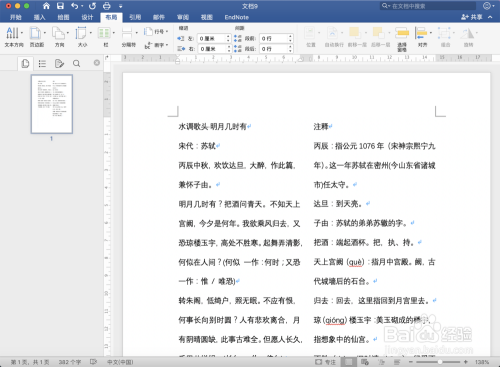This screenshot has width=500, height=367.
Task: Switch to web layout view in status bar
Action: pos(365,362)
